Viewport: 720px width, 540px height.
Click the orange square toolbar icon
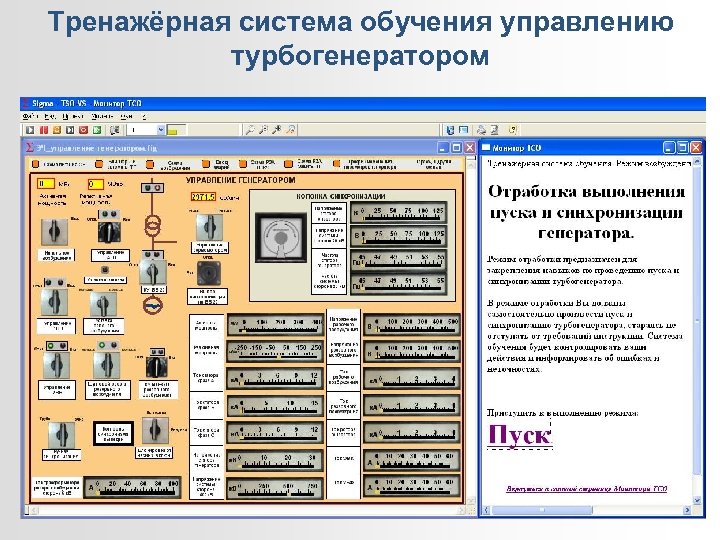[x=57, y=130]
